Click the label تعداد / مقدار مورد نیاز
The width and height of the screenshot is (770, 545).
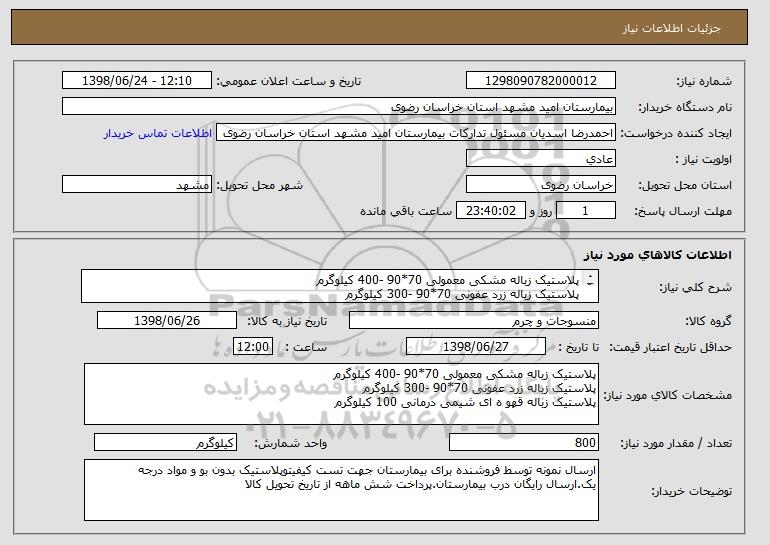coord(676,444)
